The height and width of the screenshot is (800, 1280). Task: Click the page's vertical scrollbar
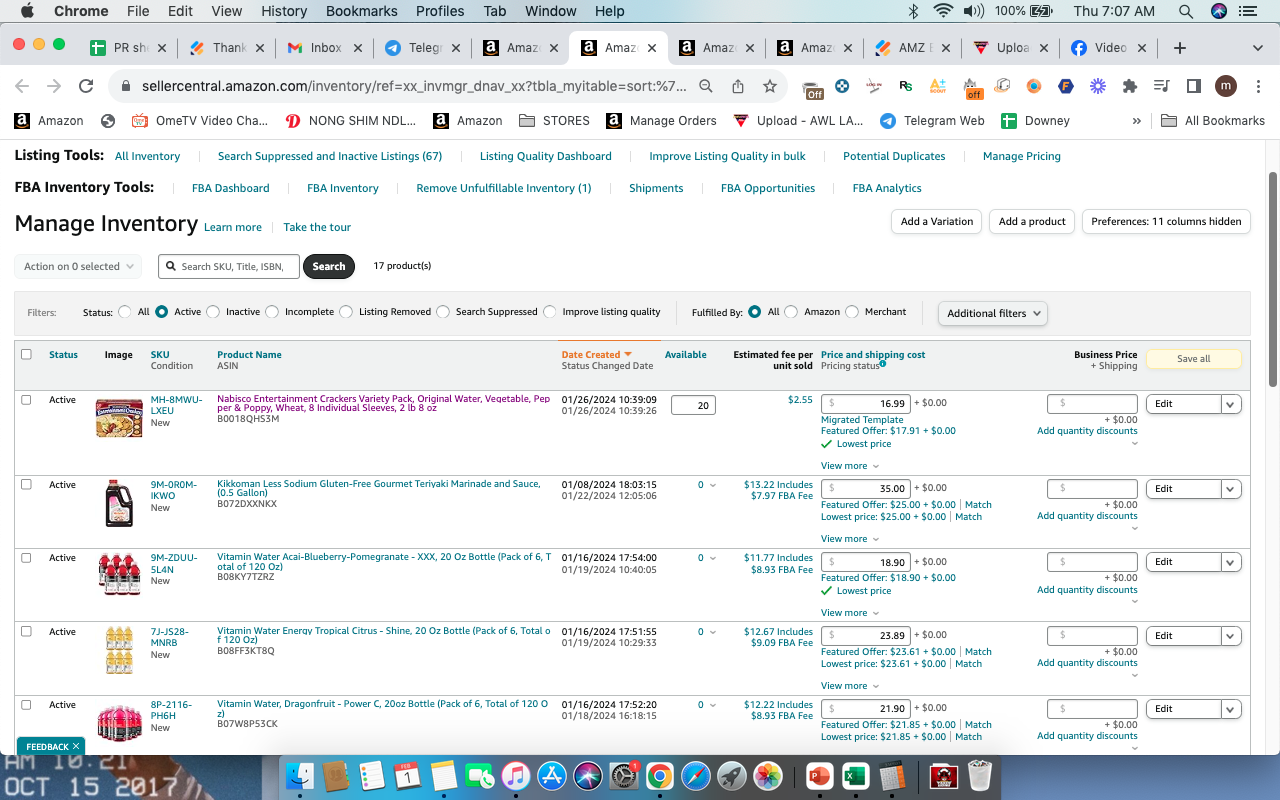[x=1273, y=280]
